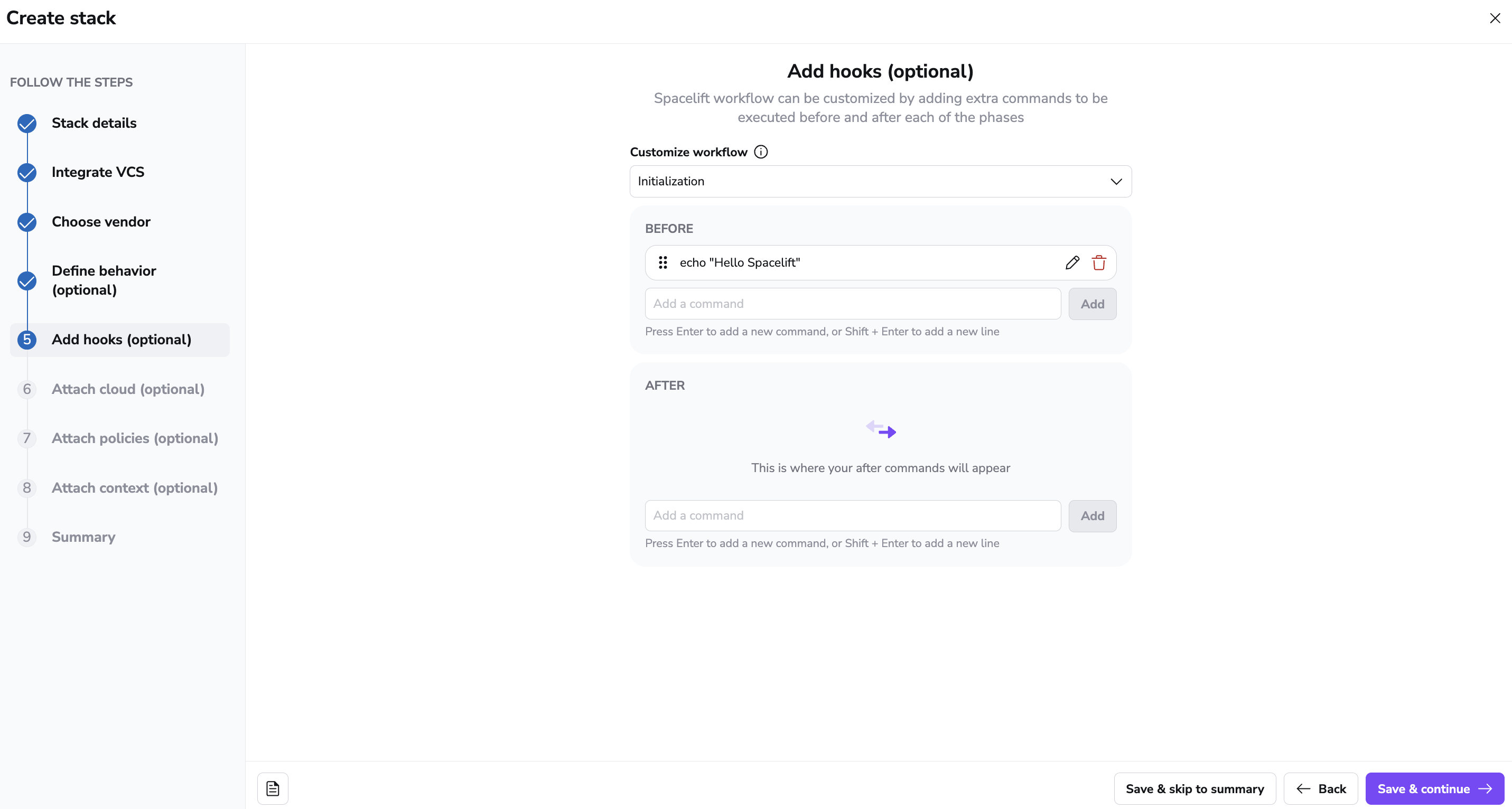Jump to Attach cloud (optional) step
The height and width of the screenshot is (809, 1512).
[x=128, y=389]
